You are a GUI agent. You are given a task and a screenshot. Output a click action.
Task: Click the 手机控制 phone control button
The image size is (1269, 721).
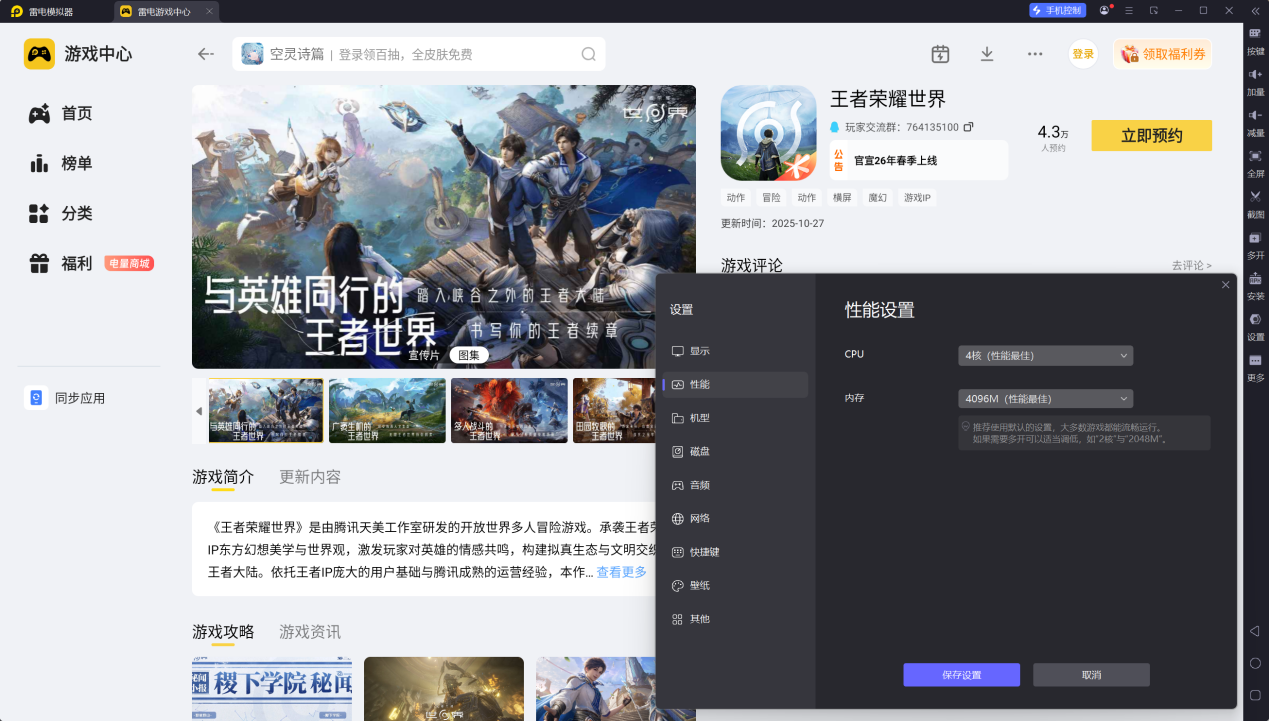pos(1057,10)
